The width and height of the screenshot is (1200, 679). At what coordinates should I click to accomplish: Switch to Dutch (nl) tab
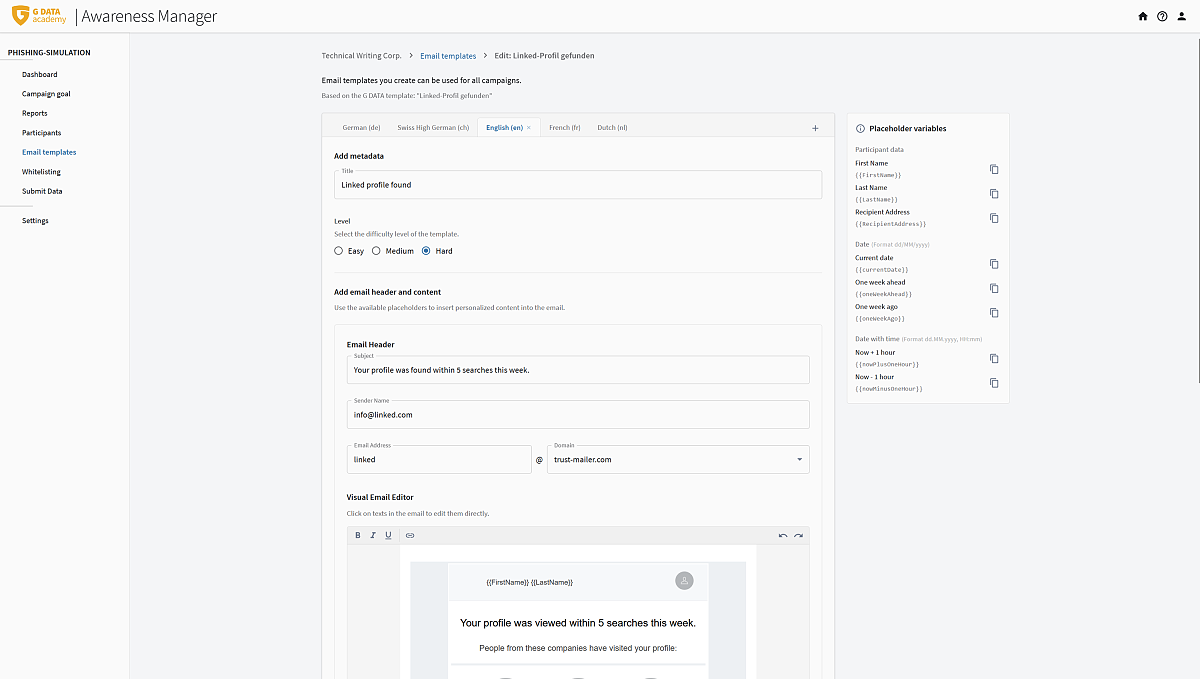(612, 128)
